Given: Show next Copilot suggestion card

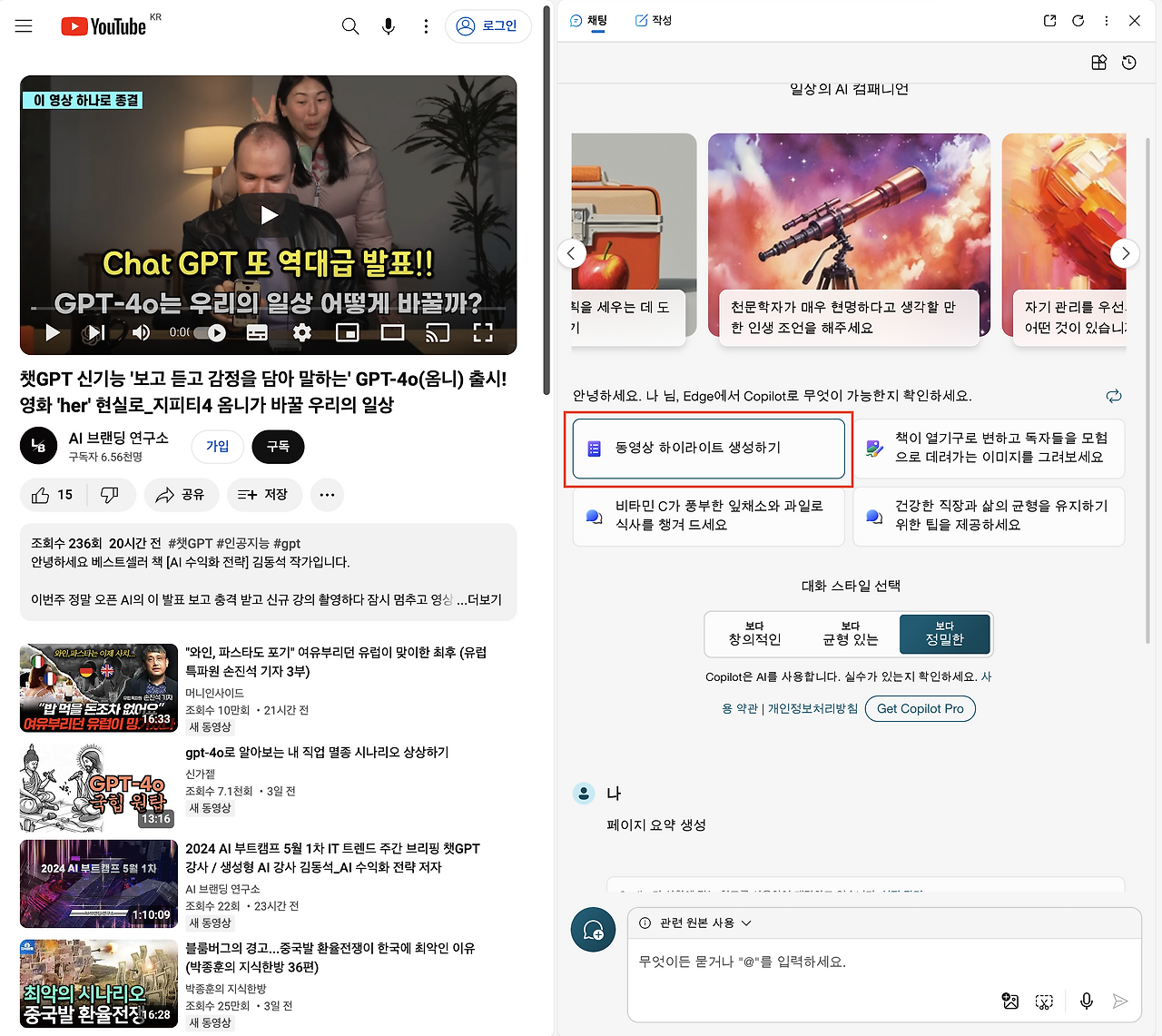Looking at the screenshot, I should pos(1125,253).
